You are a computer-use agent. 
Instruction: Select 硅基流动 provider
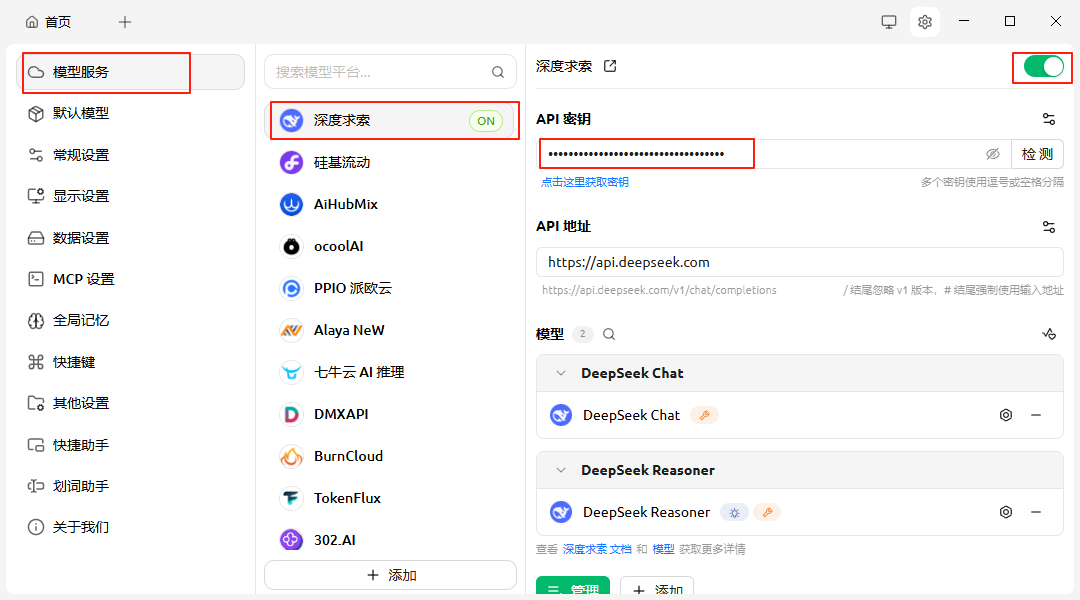coord(391,163)
